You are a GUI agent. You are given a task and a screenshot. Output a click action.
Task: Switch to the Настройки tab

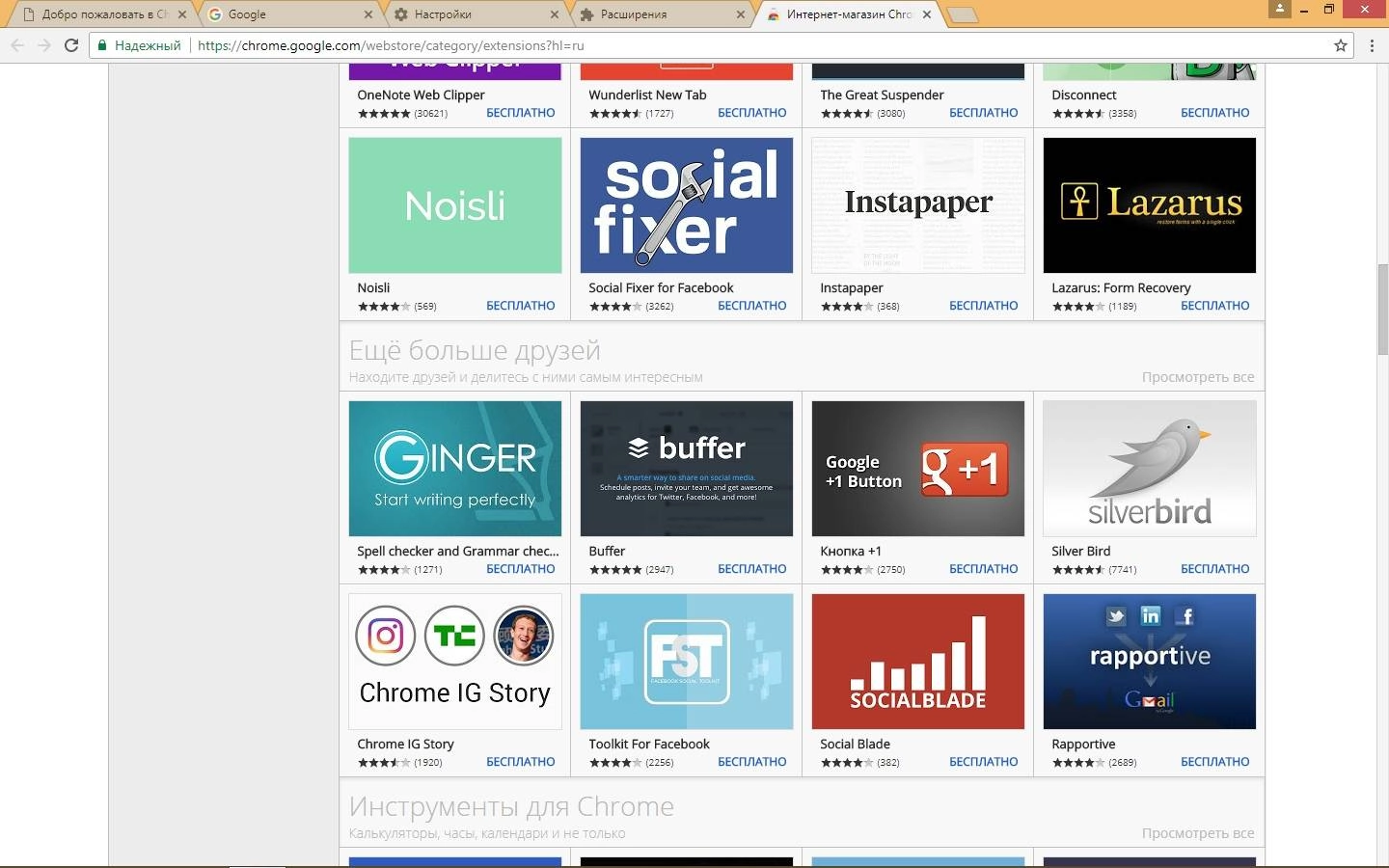pyautogui.click(x=475, y=14)
